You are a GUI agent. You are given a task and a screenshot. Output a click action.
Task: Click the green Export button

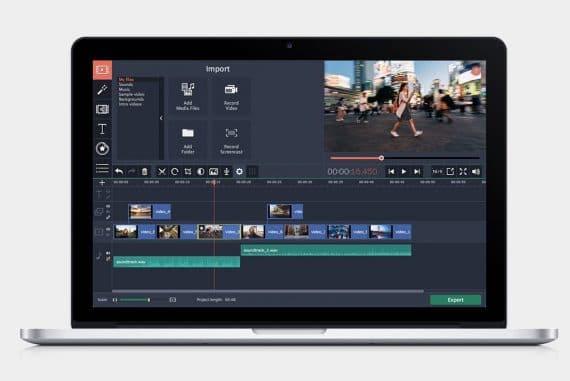tap(455, 300)
